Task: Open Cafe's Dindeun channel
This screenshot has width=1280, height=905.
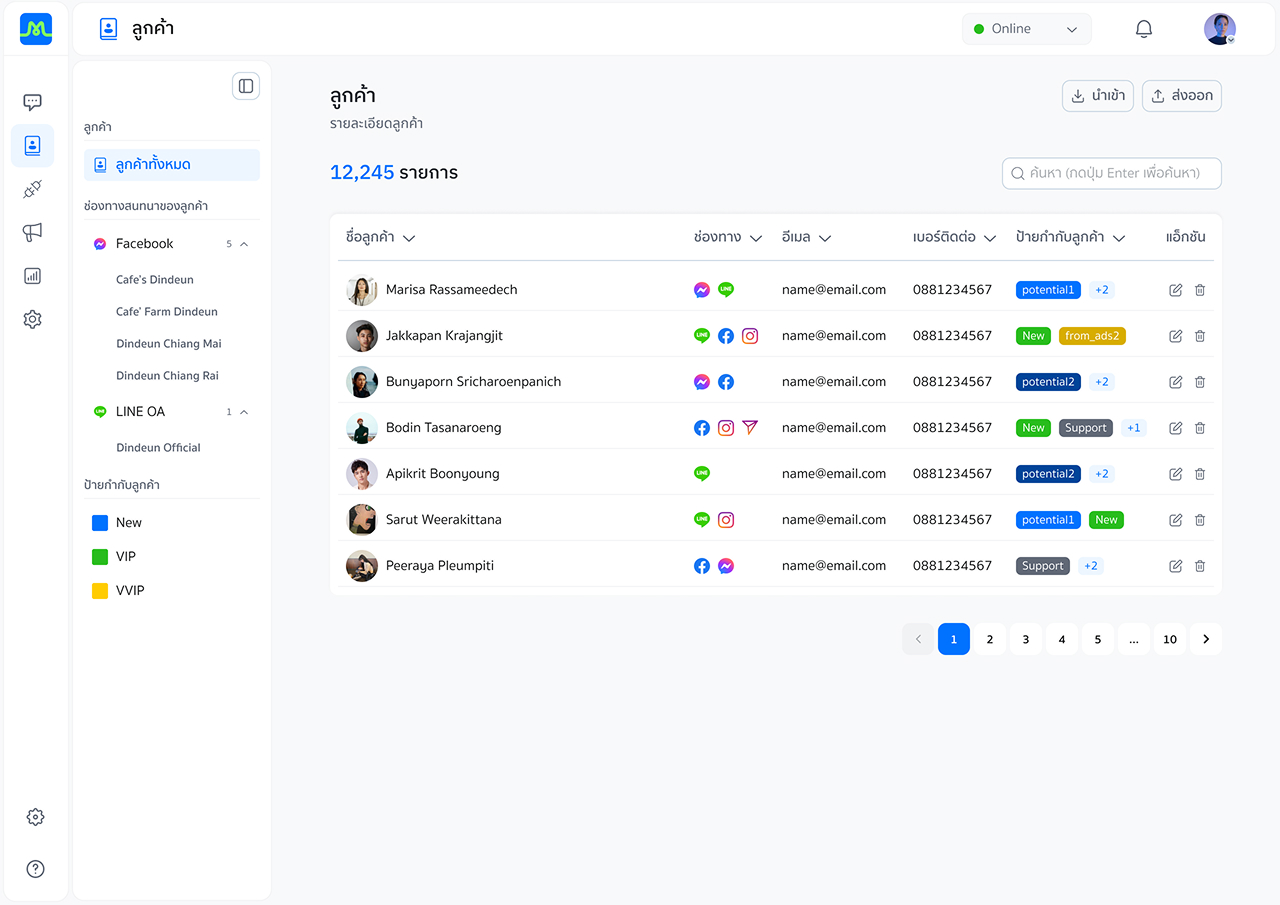Action: point(155,280)
